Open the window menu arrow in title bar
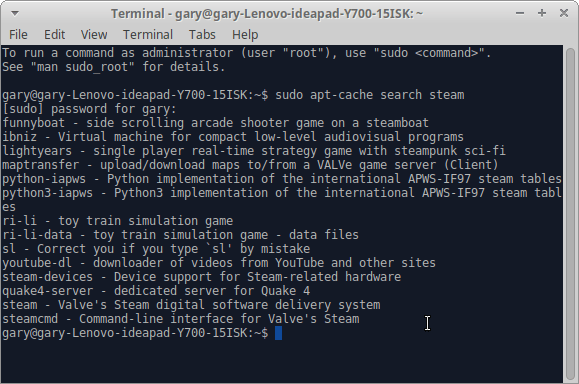Image resolution: width=579 pixels, height=384 pixels. [15, 14]
